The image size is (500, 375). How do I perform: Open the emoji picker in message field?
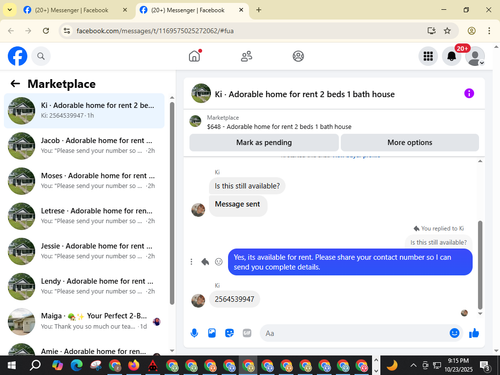click(454, 333)
